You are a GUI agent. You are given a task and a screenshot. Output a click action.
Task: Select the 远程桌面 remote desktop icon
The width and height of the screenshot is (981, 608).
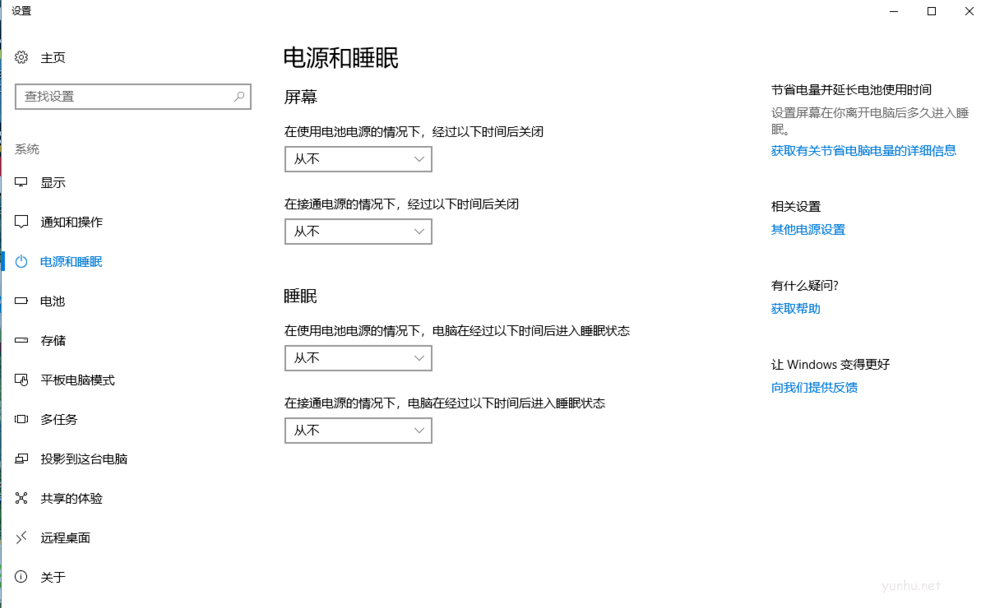(x=22, y=537)
